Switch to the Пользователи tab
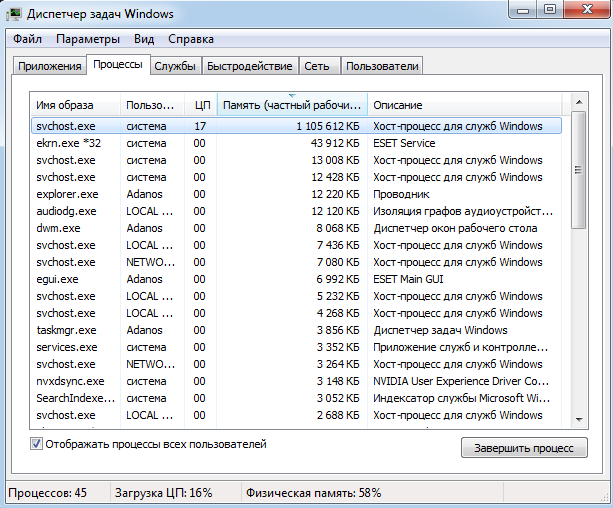The width and height of the screenshot is (613, 508). point(382,66)
